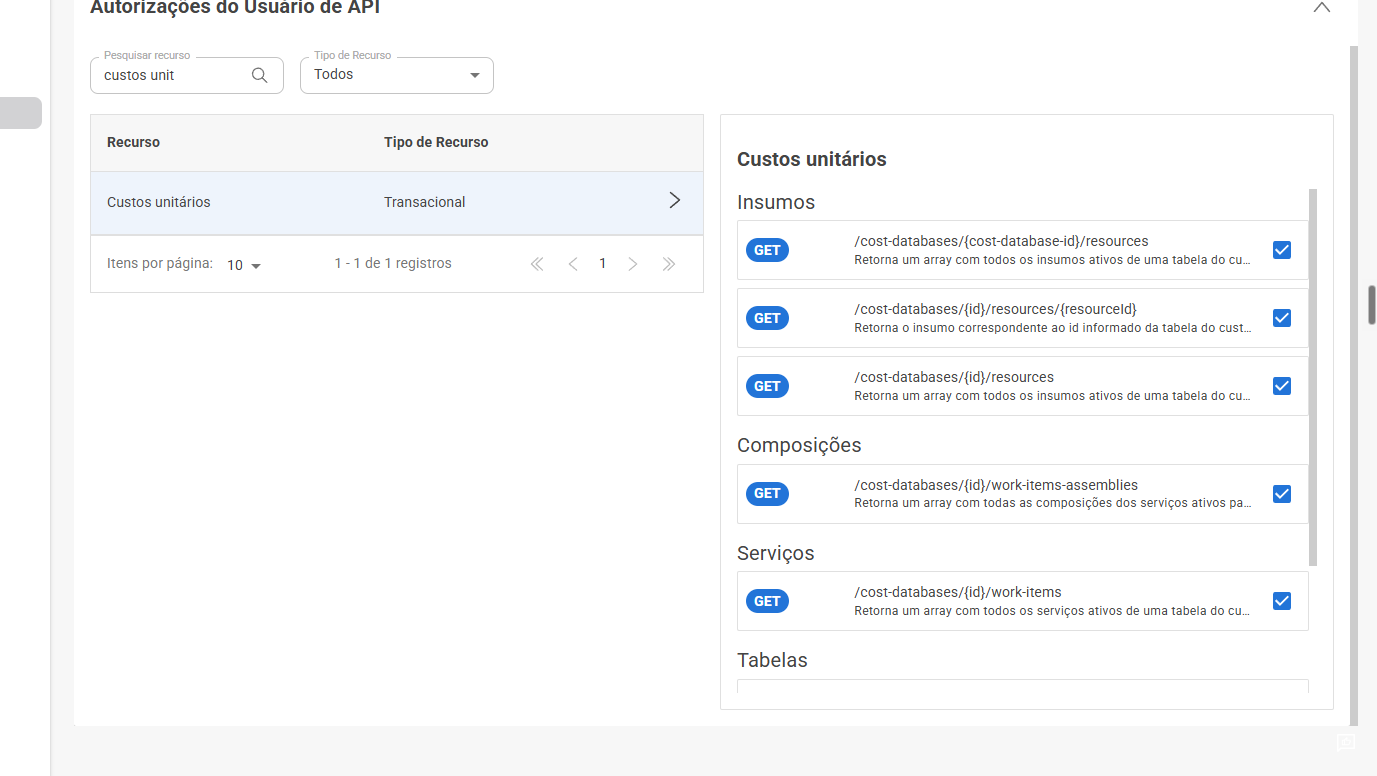The height and width of the screenshot is (776, 1377).
Task: Click the endpoint list scrollbar in details panel
Action: [1313, 377]
